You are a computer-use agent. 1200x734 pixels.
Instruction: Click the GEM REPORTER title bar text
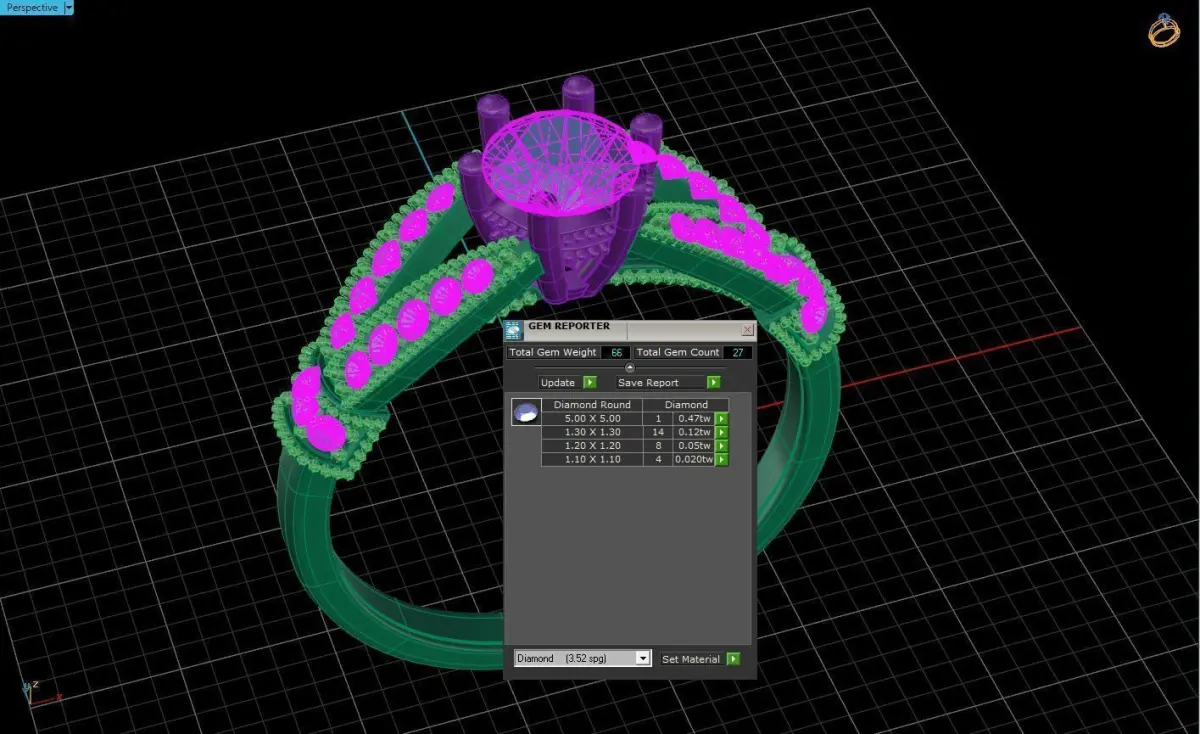click(x=569, y=327)
